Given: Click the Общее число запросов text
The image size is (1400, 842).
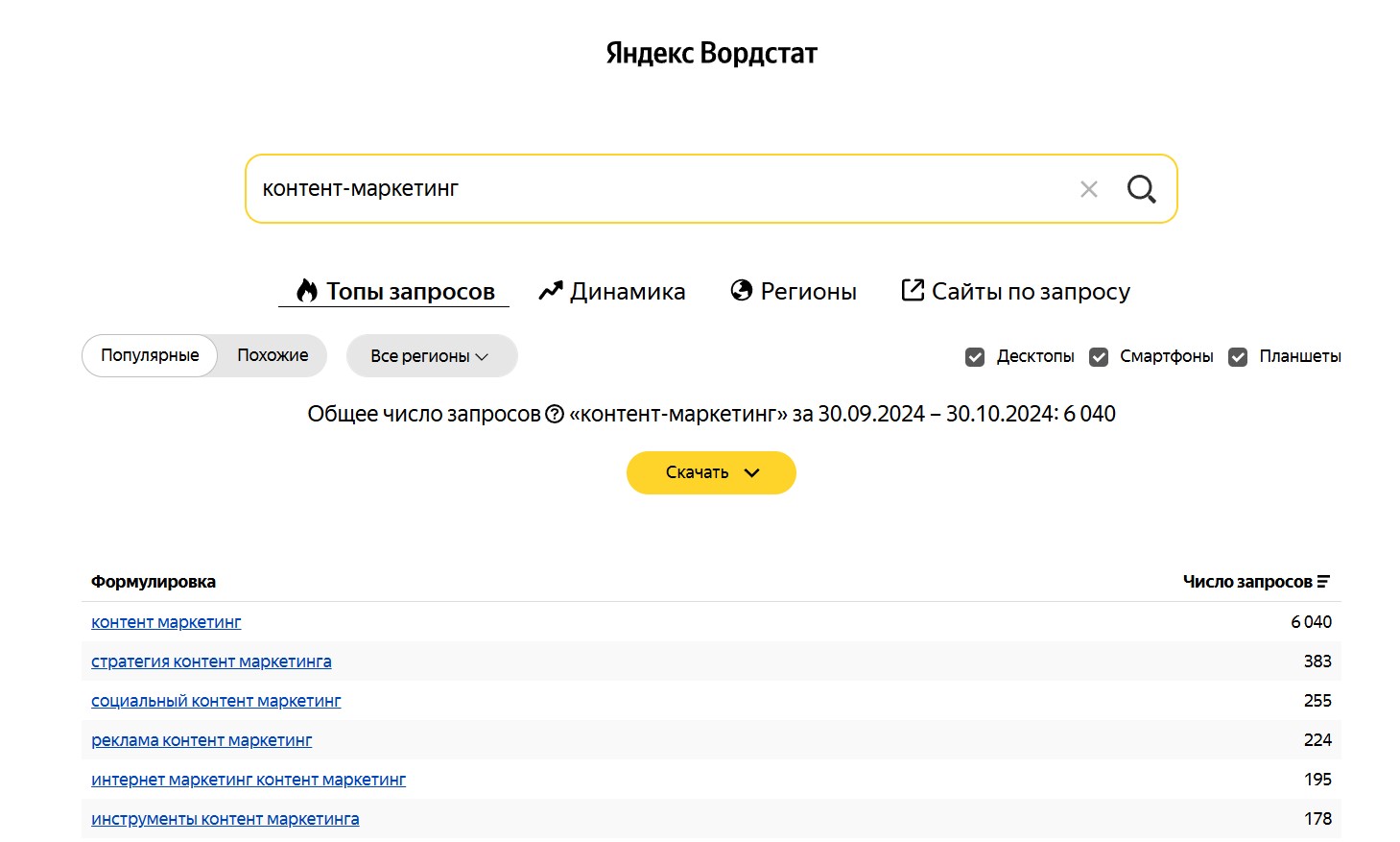Looking at the screenshot, I should [424, 414].
